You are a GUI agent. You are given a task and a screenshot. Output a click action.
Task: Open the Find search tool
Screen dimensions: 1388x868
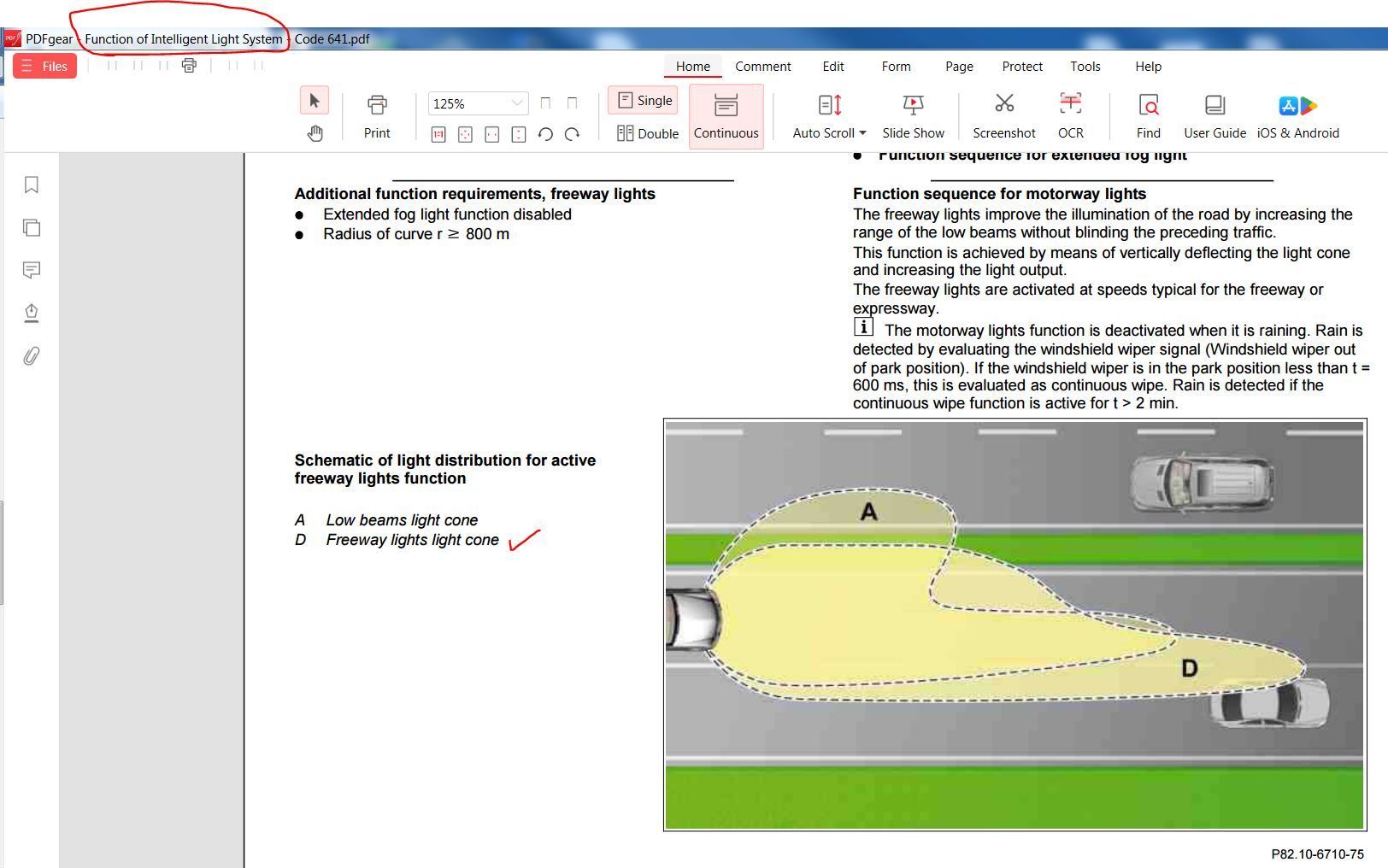coord(1148,116)
